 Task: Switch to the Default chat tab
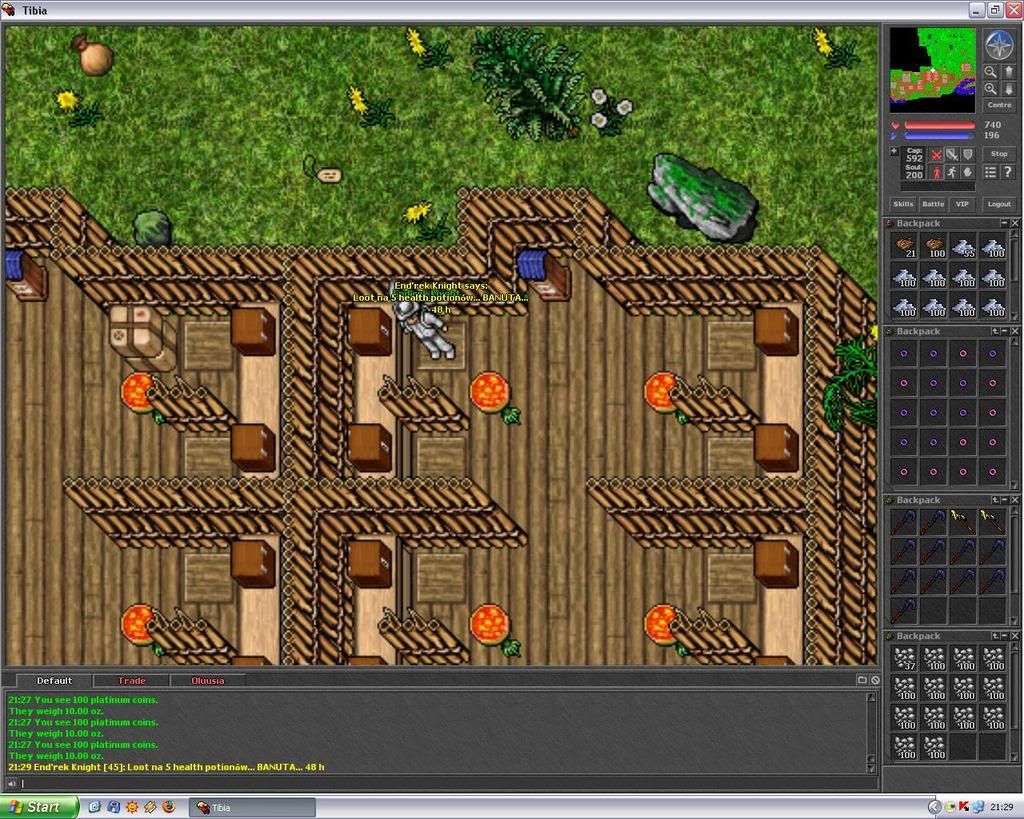click(54, 681)
